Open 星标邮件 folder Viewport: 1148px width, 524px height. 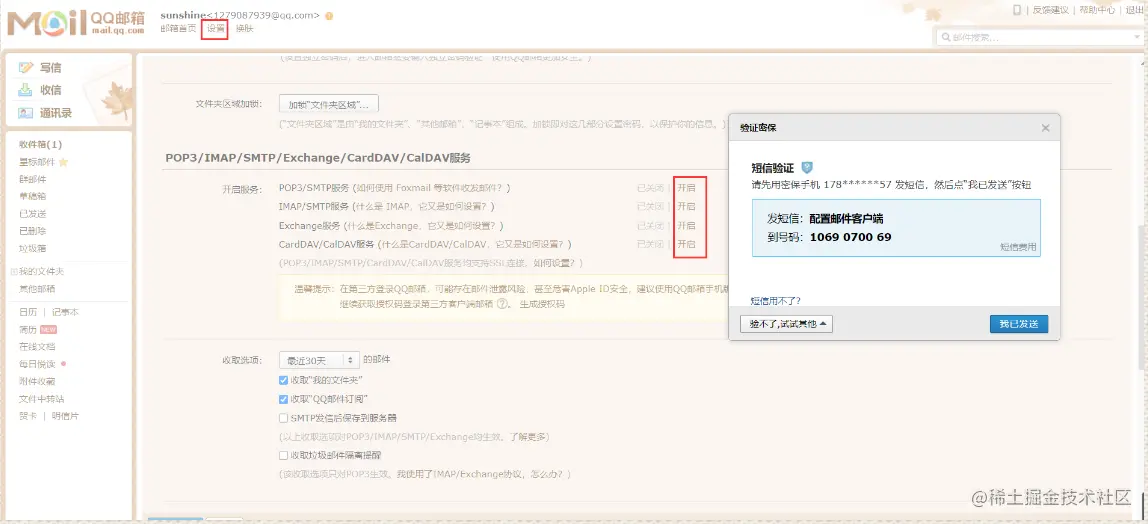(37, 162)
